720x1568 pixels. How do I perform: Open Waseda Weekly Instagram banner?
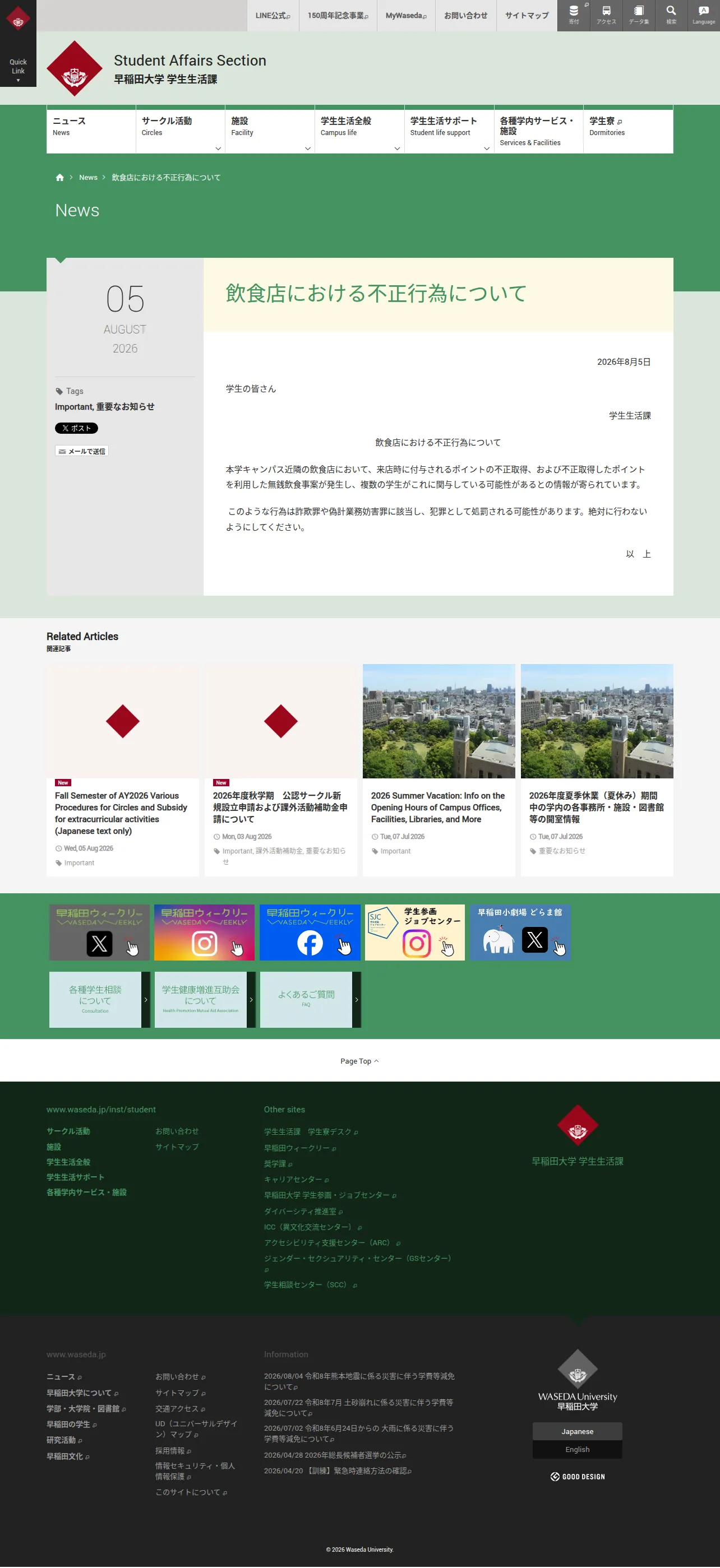[204, 932]
